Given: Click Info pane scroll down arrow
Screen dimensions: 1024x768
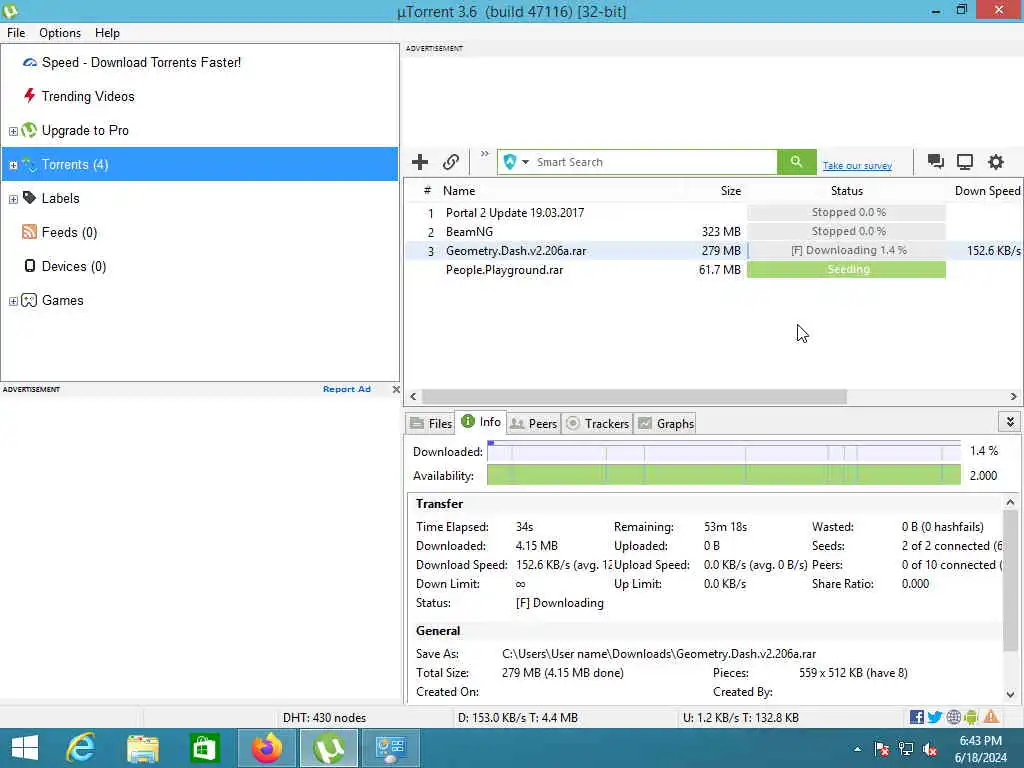Looking at the screenshot, I should [x=1010, y=695].
